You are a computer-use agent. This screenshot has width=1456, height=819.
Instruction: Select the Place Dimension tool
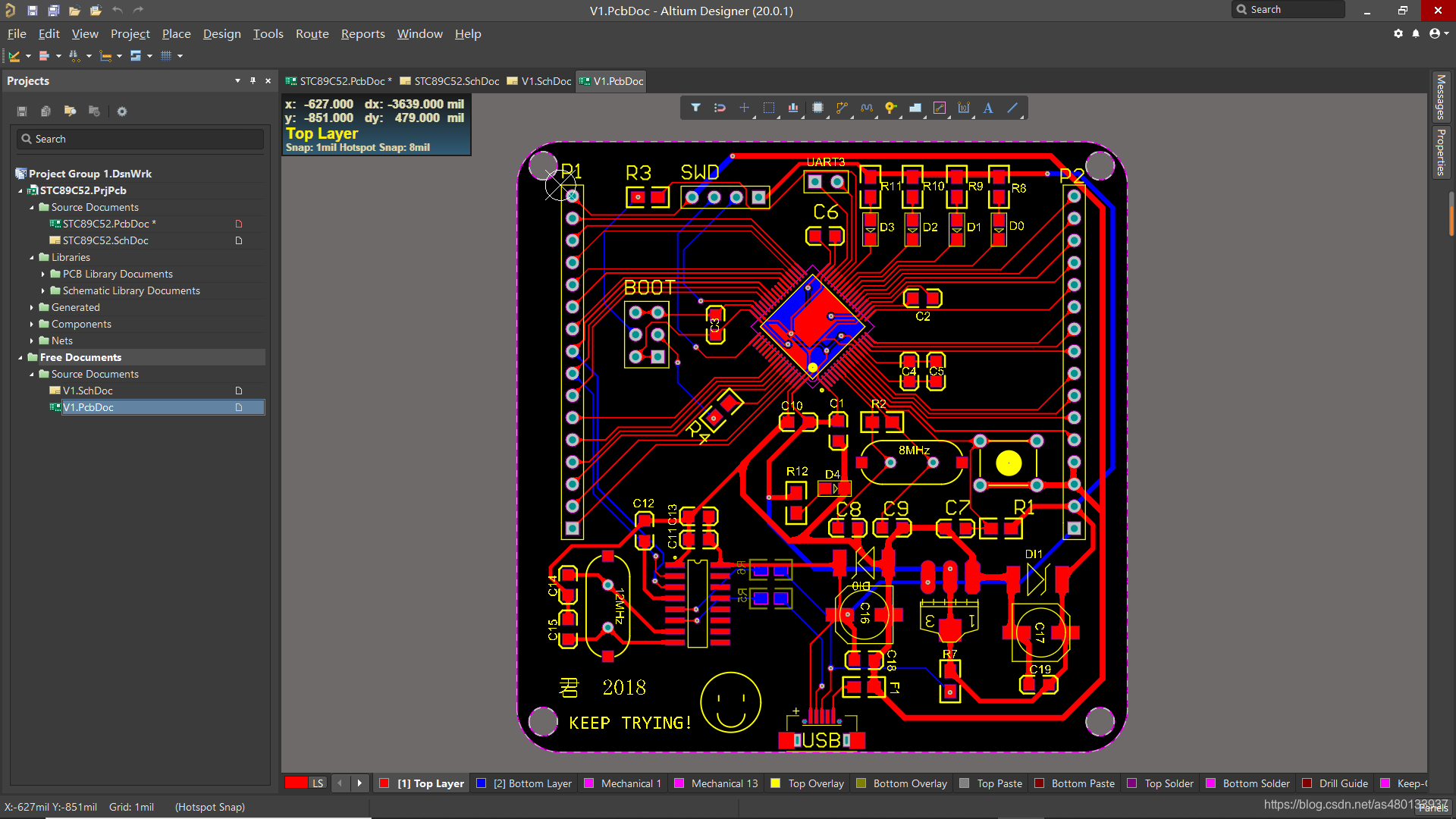click(964, 108)
